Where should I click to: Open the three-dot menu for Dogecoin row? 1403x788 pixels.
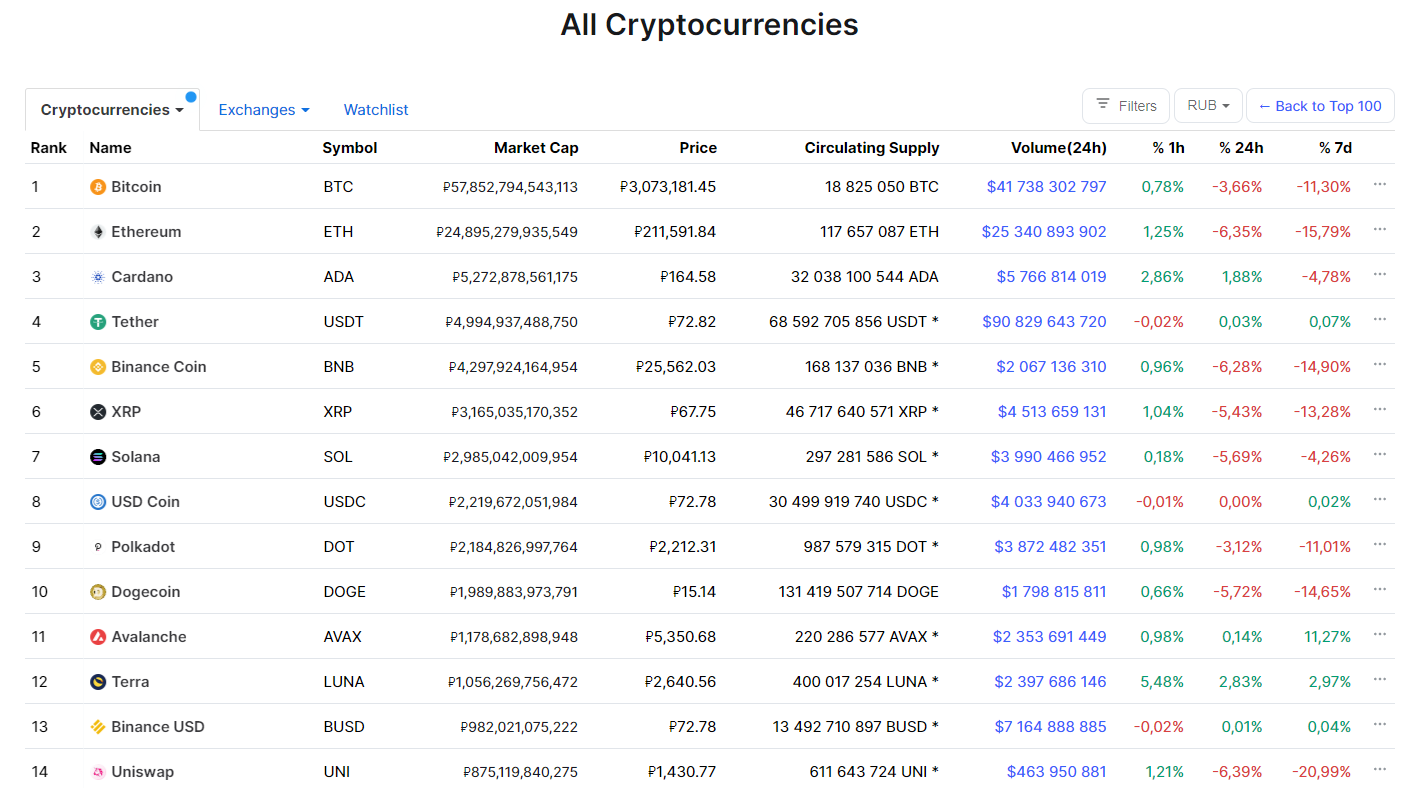(1380, 590)
